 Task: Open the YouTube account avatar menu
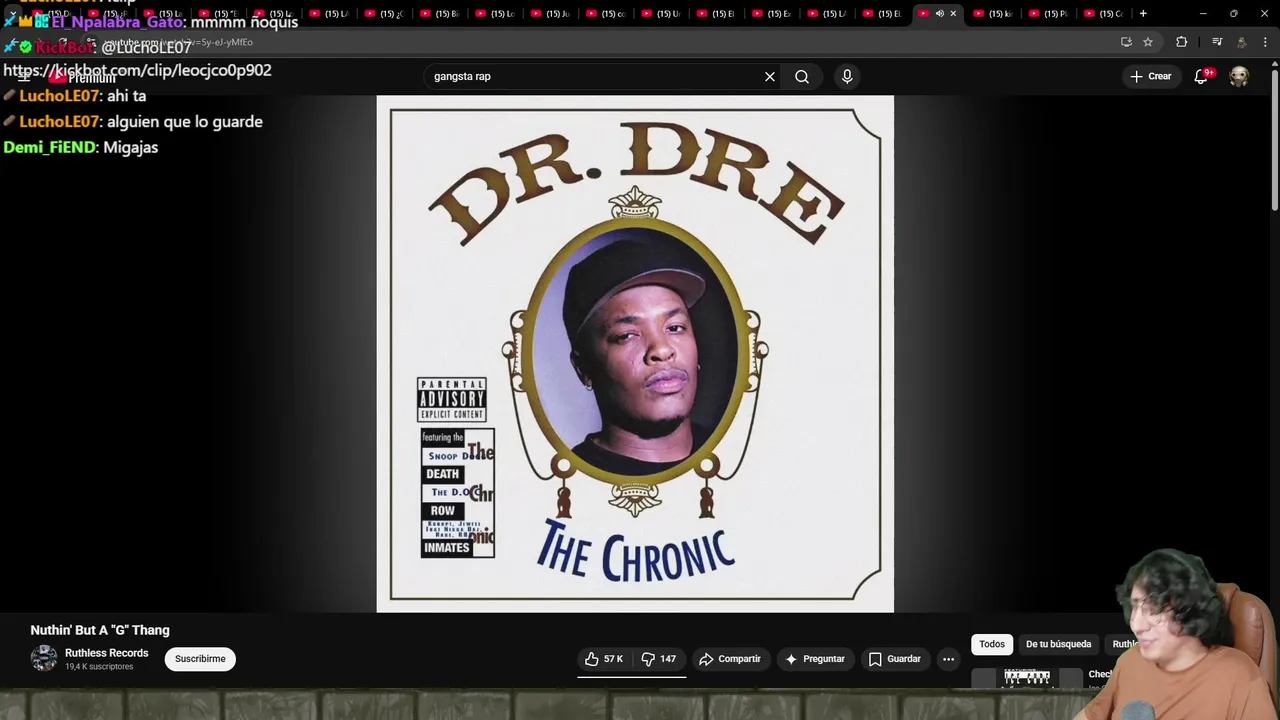point(1239,76)
